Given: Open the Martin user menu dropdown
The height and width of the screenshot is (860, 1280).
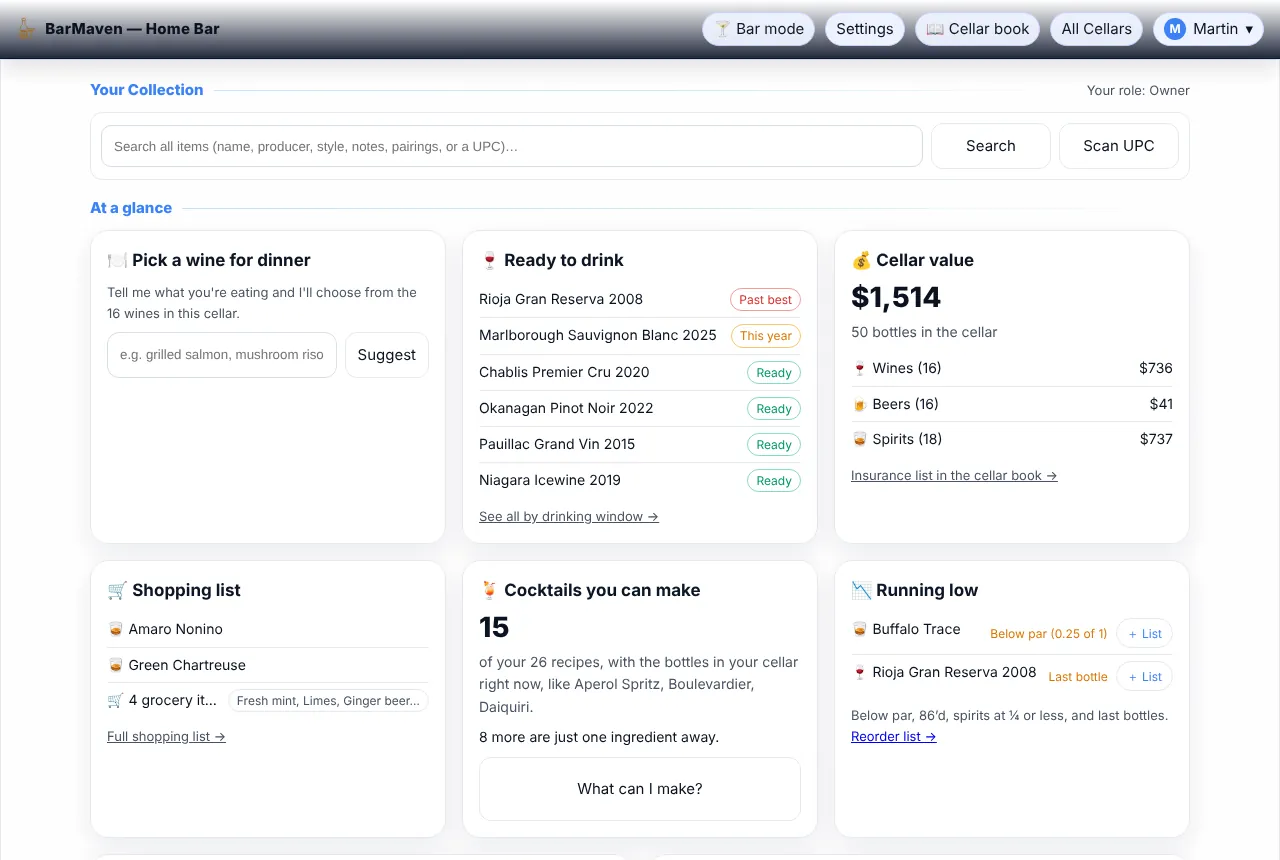Looking at the screenshot, I should [1208, 29].
